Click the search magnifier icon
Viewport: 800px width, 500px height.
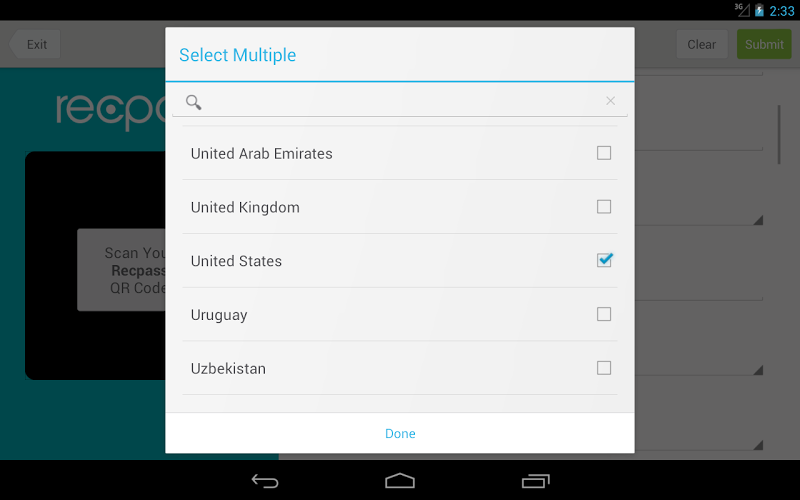[193, 102]
